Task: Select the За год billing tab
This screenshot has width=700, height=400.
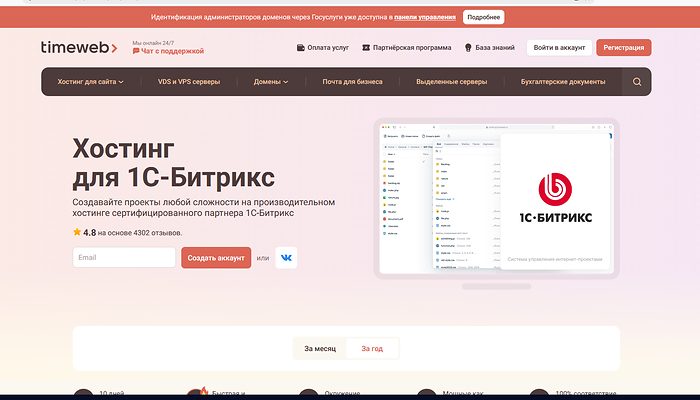Action: tap(372, 349)
